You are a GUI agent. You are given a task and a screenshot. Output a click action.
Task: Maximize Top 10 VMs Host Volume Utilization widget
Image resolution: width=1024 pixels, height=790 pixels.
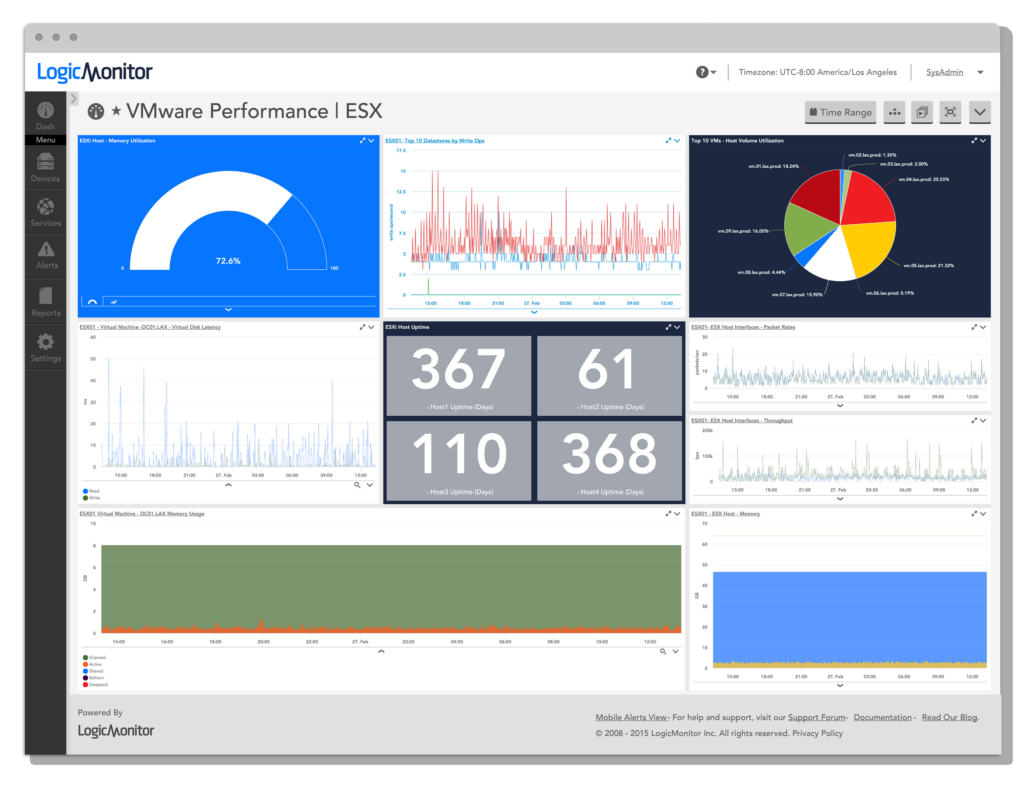pyautogui.click(x=974, y=140)
